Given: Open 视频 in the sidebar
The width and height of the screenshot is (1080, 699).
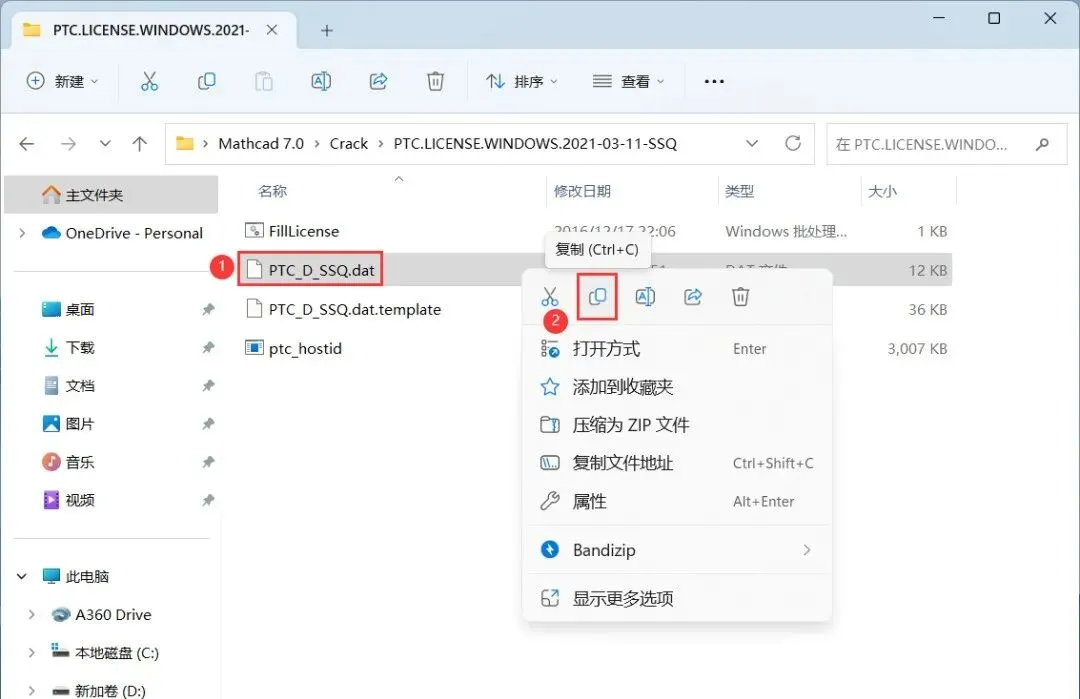Looking at the screenshot, I should (x=80, y=500).
